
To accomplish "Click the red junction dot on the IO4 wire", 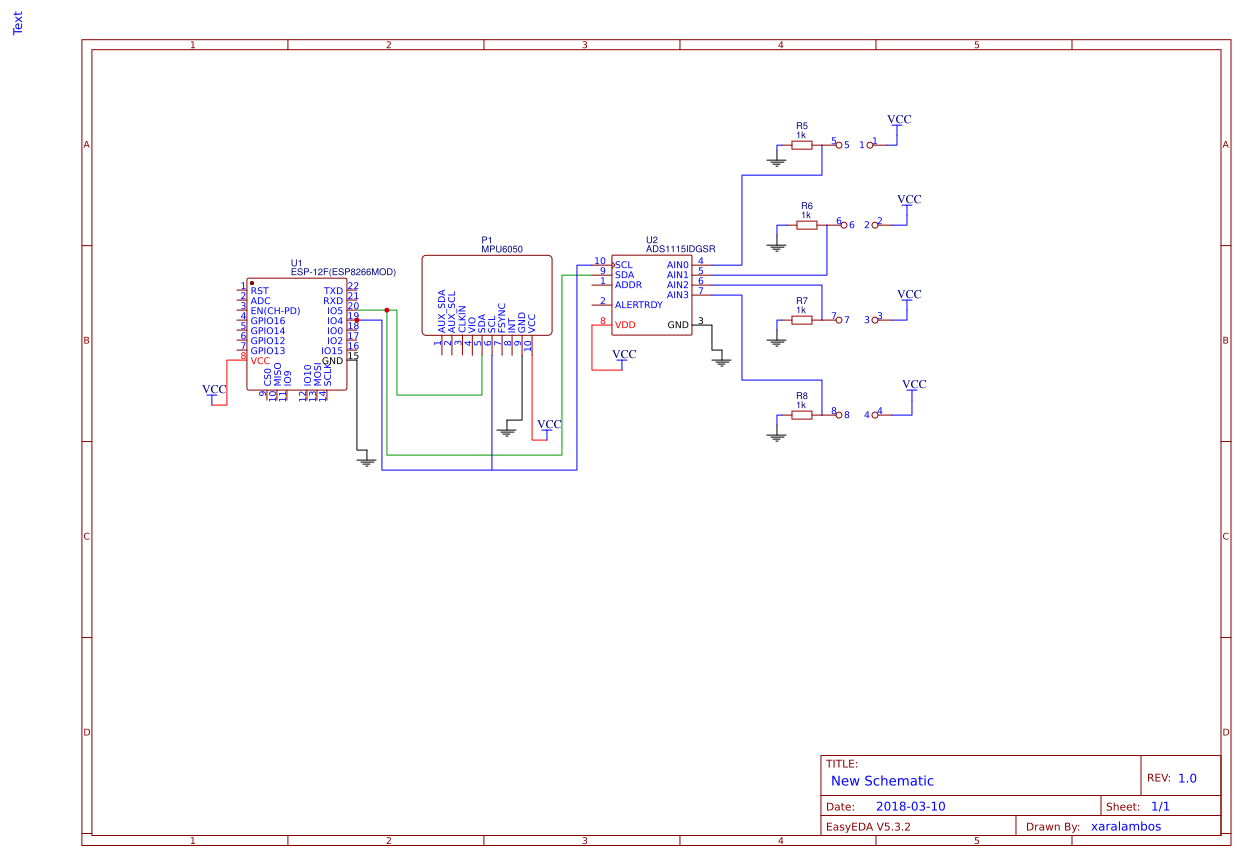I will tap(357, 320).
